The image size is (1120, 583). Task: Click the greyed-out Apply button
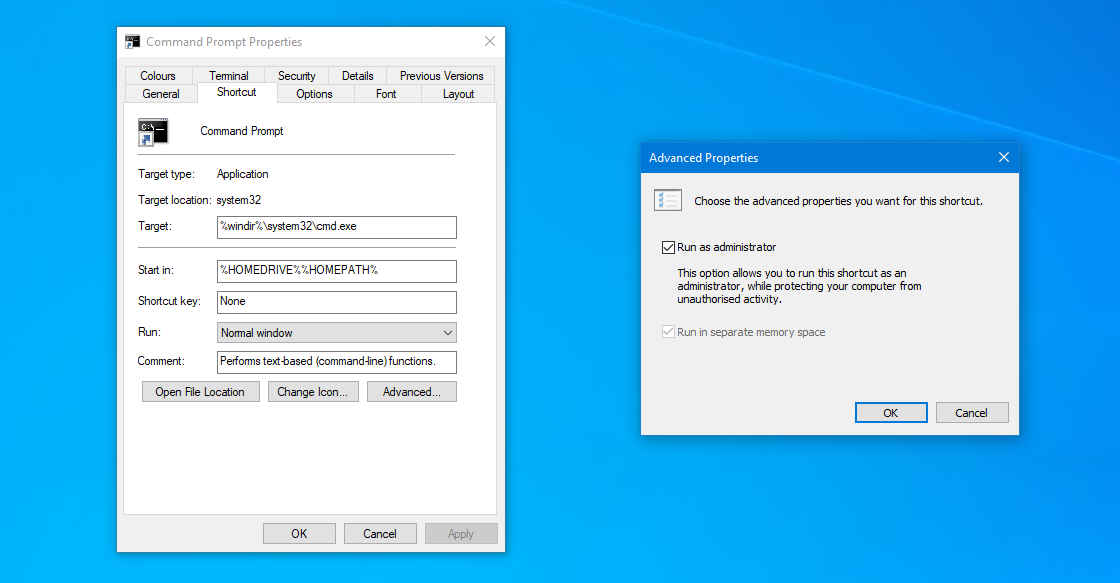click(461, 534)
